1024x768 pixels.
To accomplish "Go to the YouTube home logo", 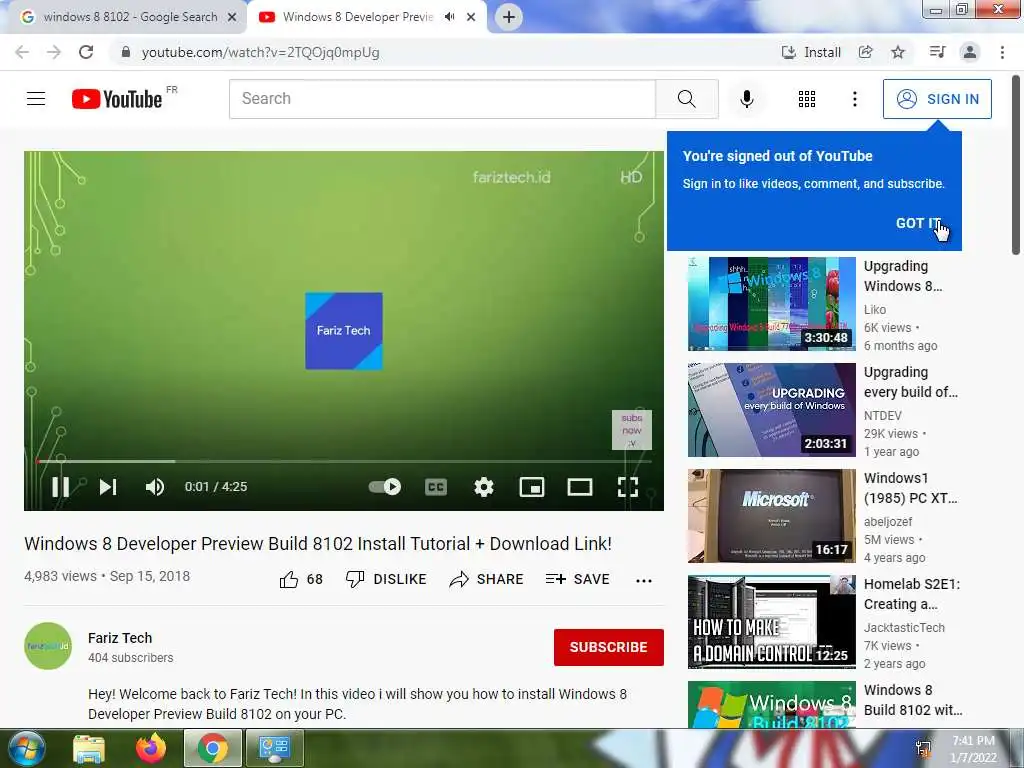I will [x=118, y=99].
